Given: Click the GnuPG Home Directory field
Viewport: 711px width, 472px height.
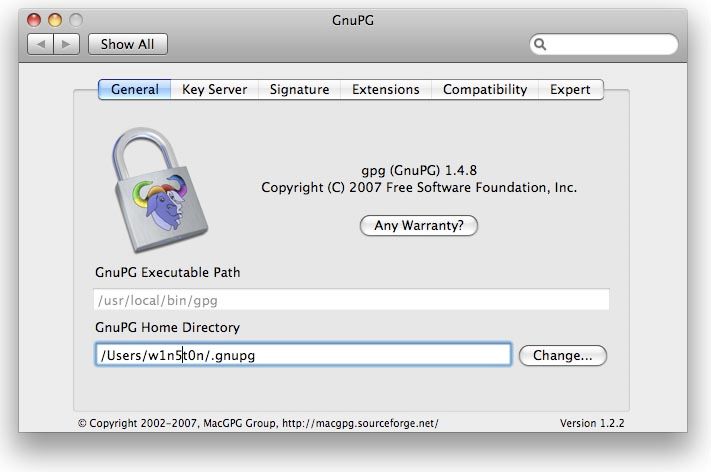Looking at the screenshot, I should [x=302, y=355].
